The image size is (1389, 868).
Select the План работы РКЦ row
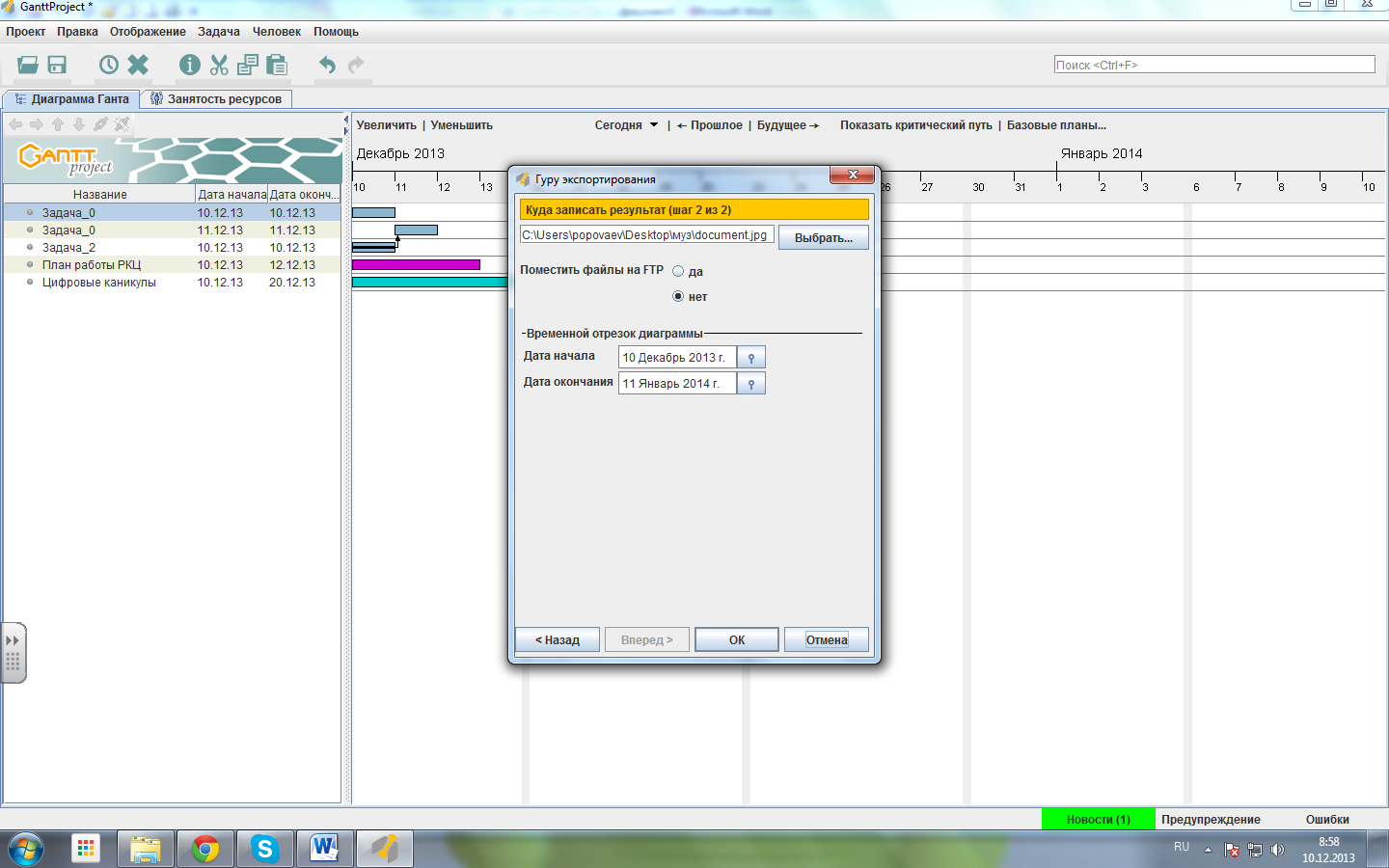[172, 265]
